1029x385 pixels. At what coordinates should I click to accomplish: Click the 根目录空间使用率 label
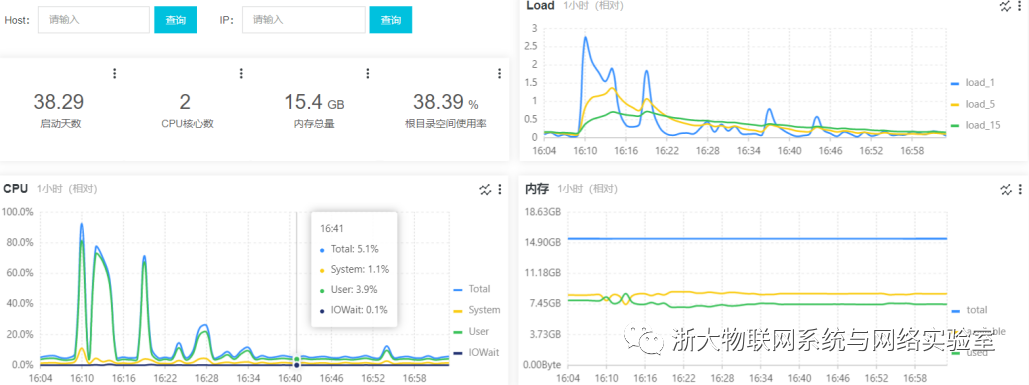[x=446, y=123]
